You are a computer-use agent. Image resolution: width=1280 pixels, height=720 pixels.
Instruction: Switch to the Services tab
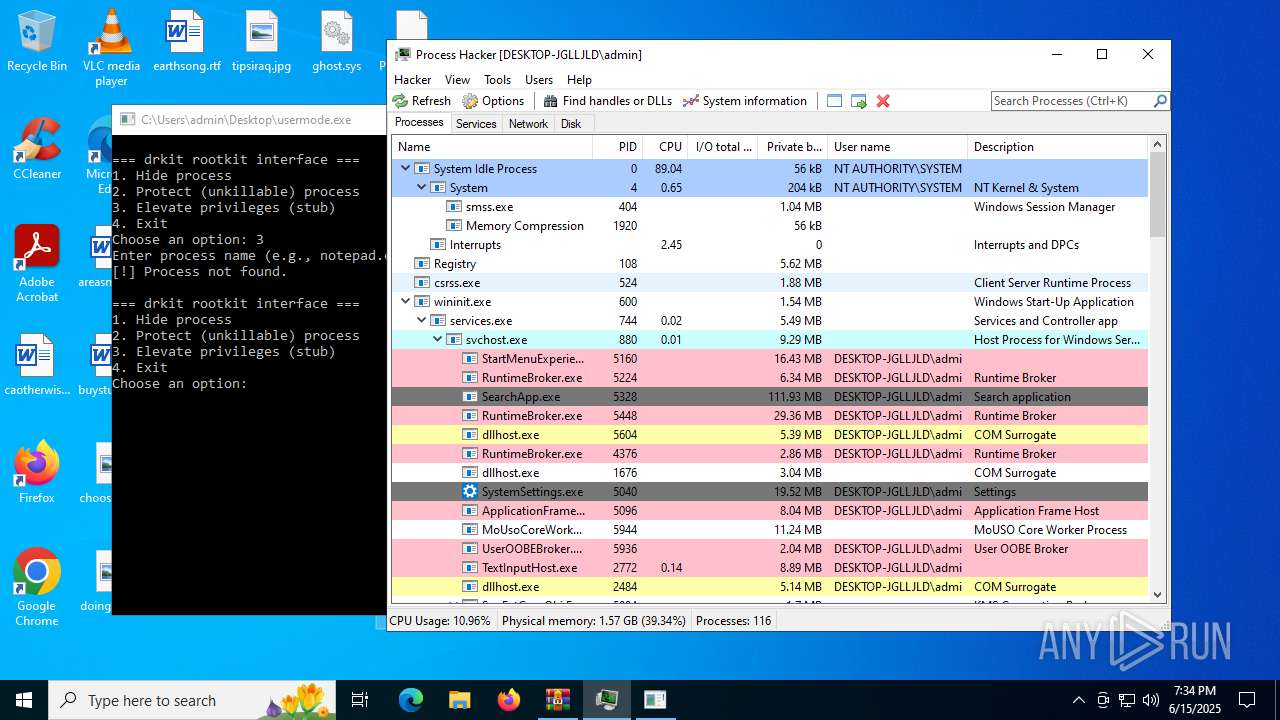pyautogui.click(x=476, y=124)
